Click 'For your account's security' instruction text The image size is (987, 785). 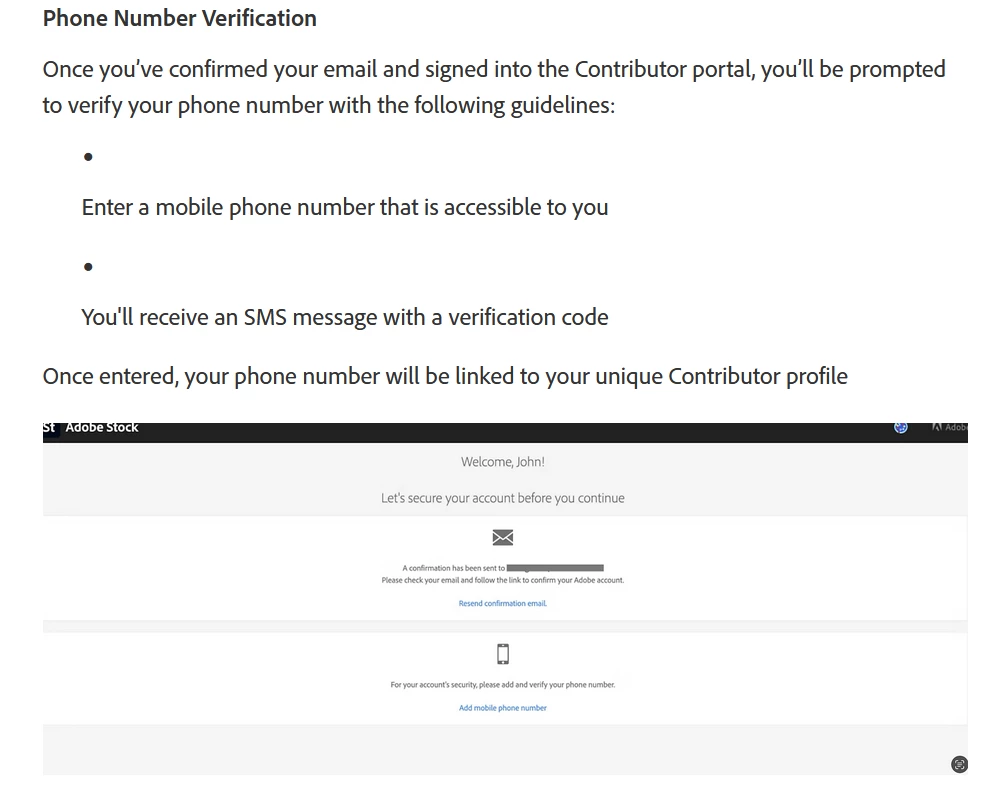pos(502,684)
